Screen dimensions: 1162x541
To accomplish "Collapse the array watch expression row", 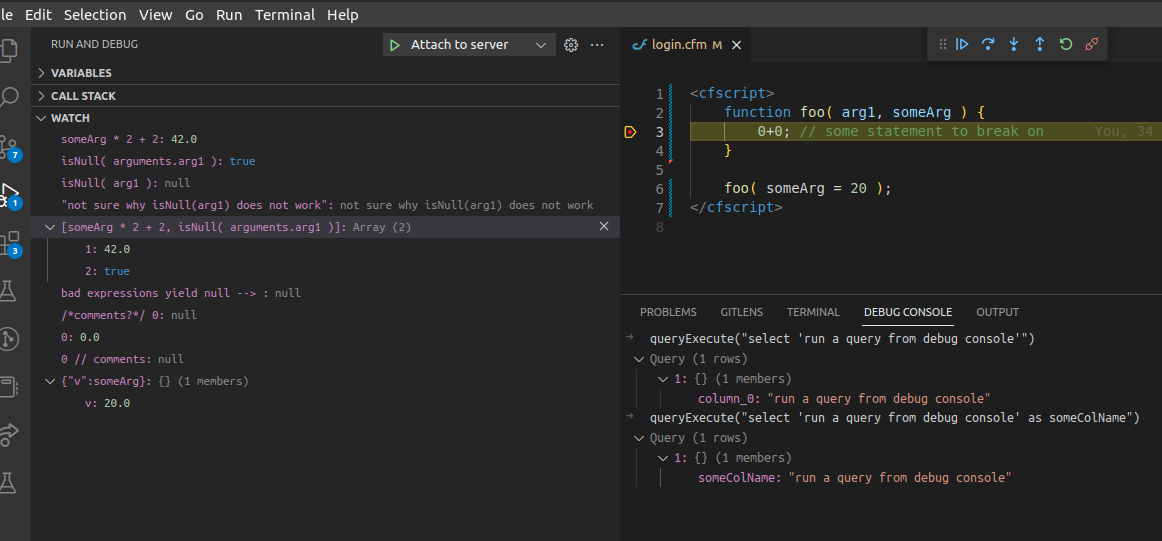I will 50,228.
